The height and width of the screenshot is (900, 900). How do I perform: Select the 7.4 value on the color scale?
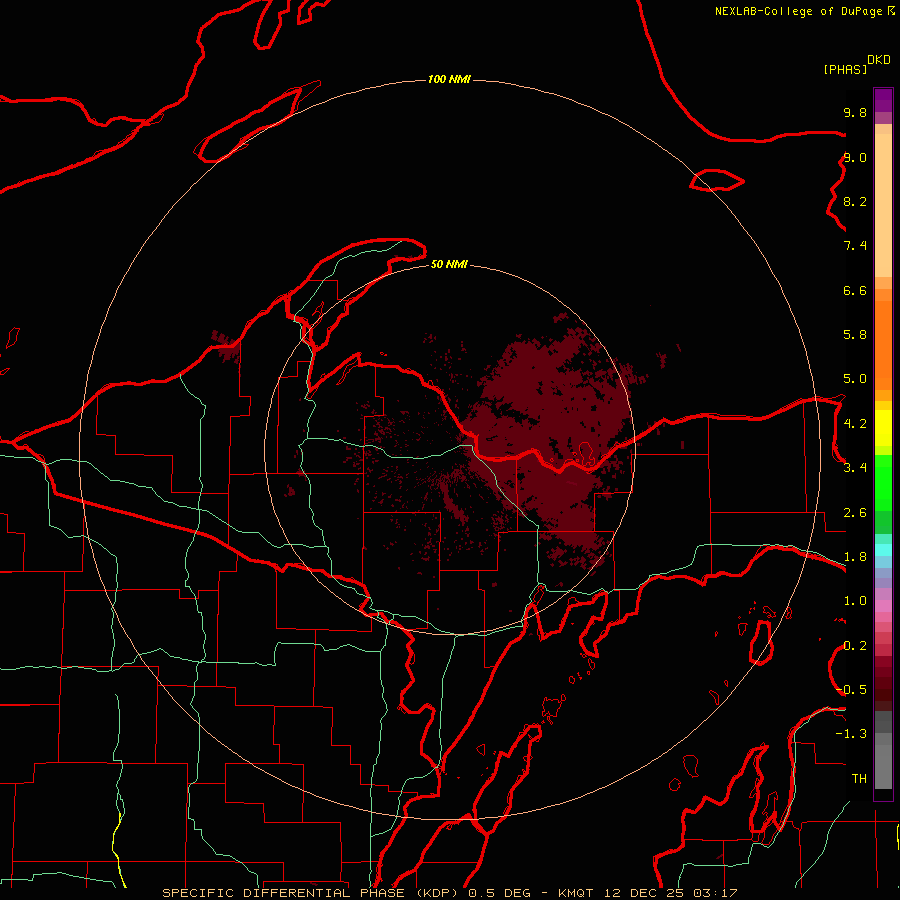[x=855, y=246]
